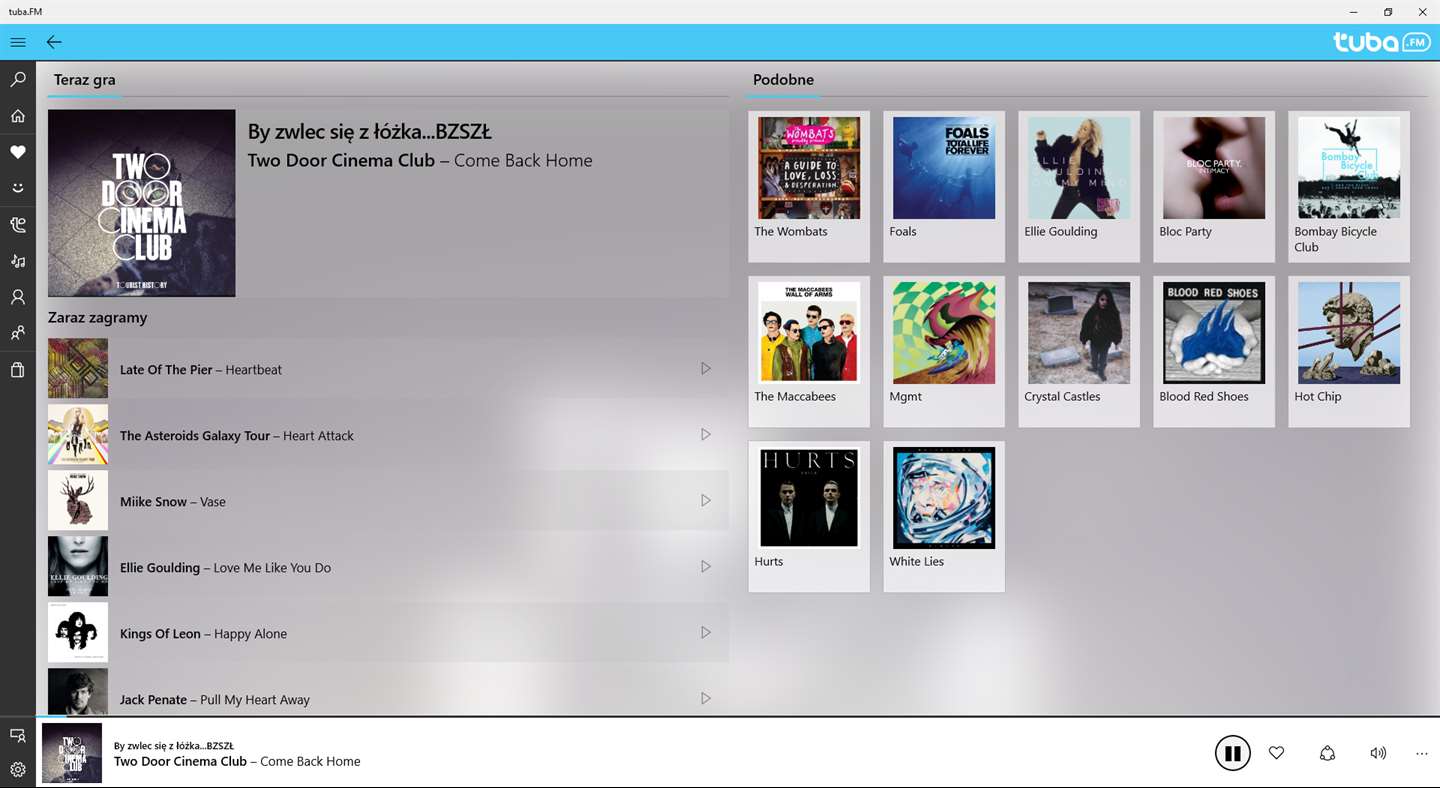Open the group of people sidebar icon
This screenshot has width=1440, height=788.
click(18, 333)
